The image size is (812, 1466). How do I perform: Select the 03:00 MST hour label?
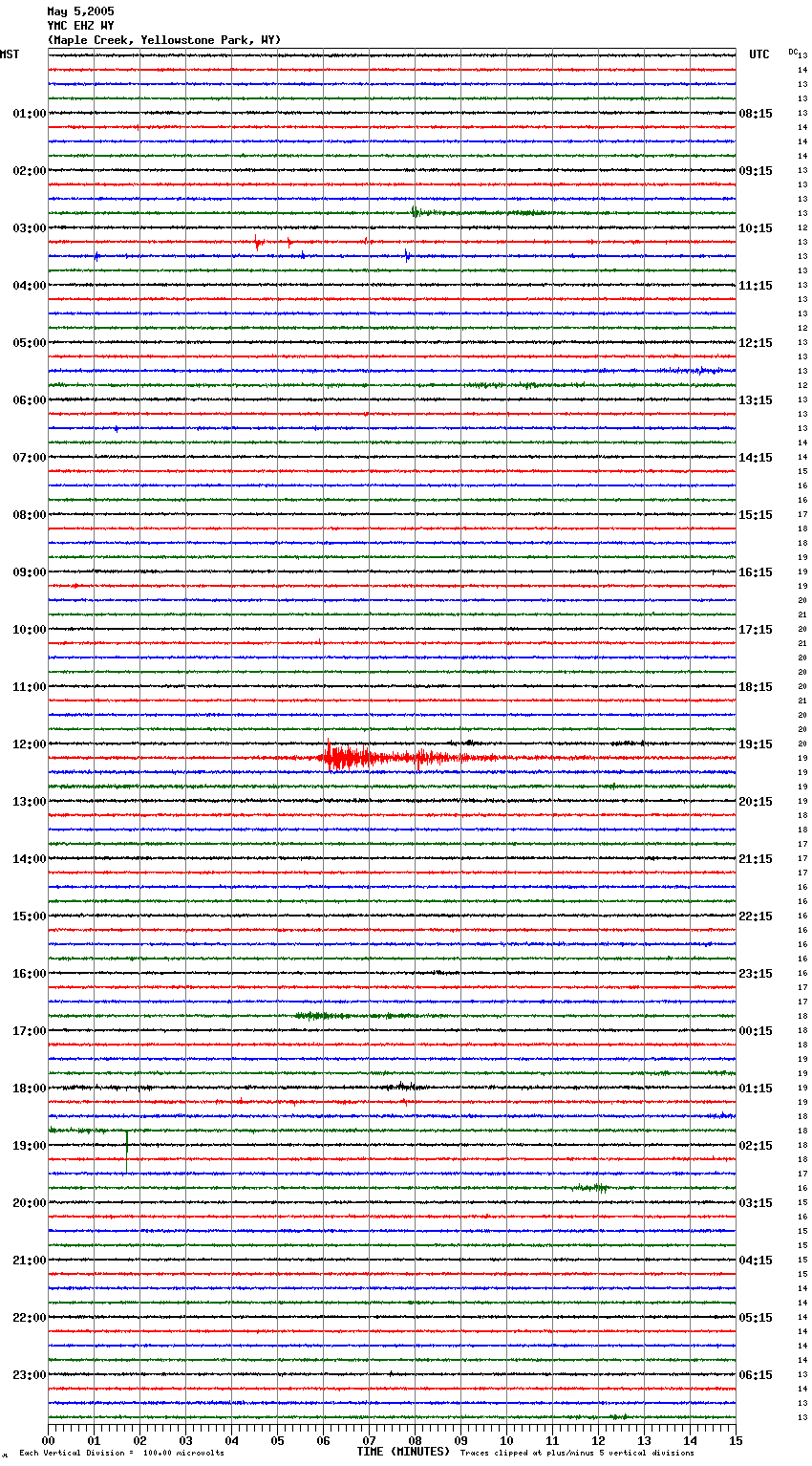pyautogui.click(x=30, y=228)
